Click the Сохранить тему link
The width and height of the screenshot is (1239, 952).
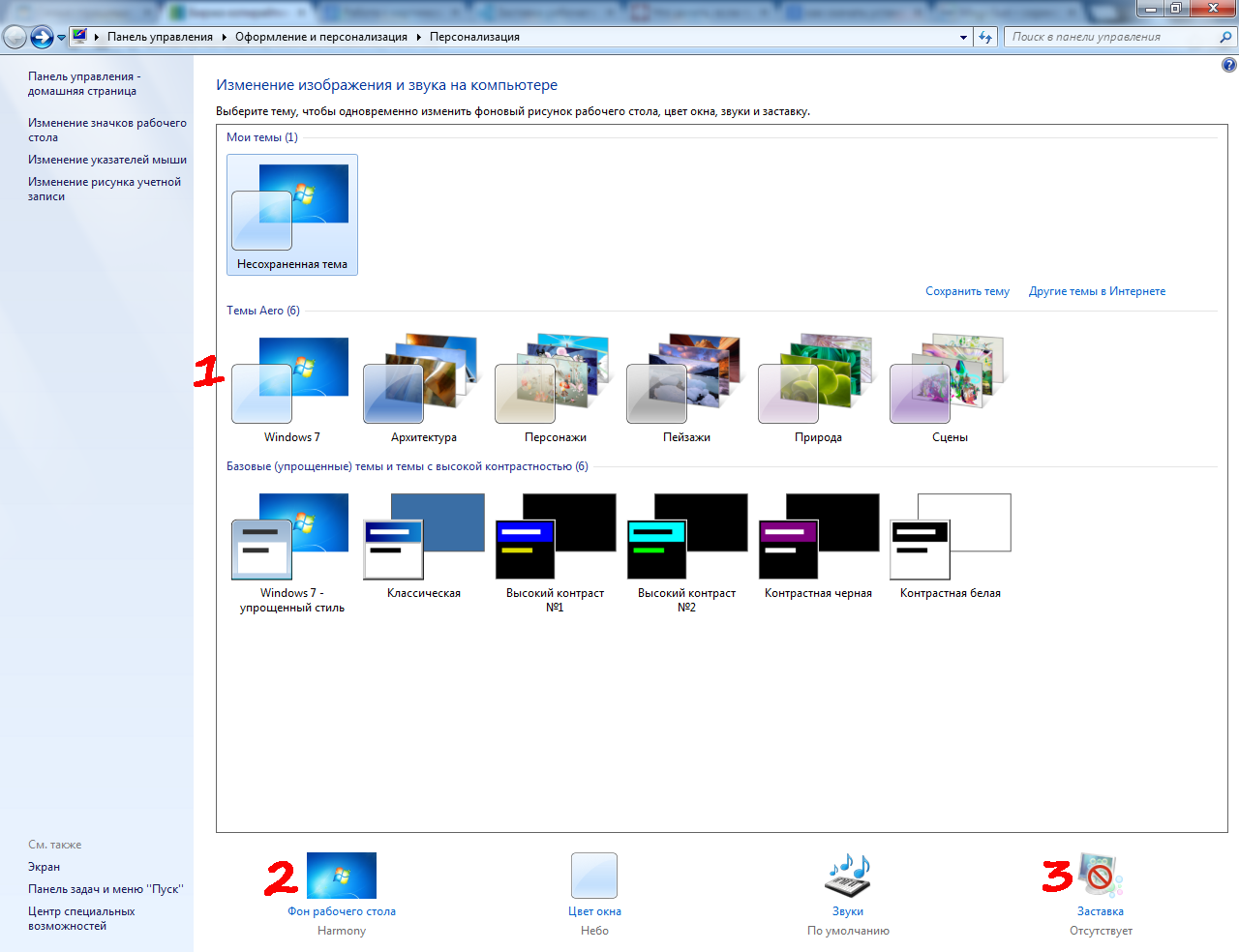point(967,291)
